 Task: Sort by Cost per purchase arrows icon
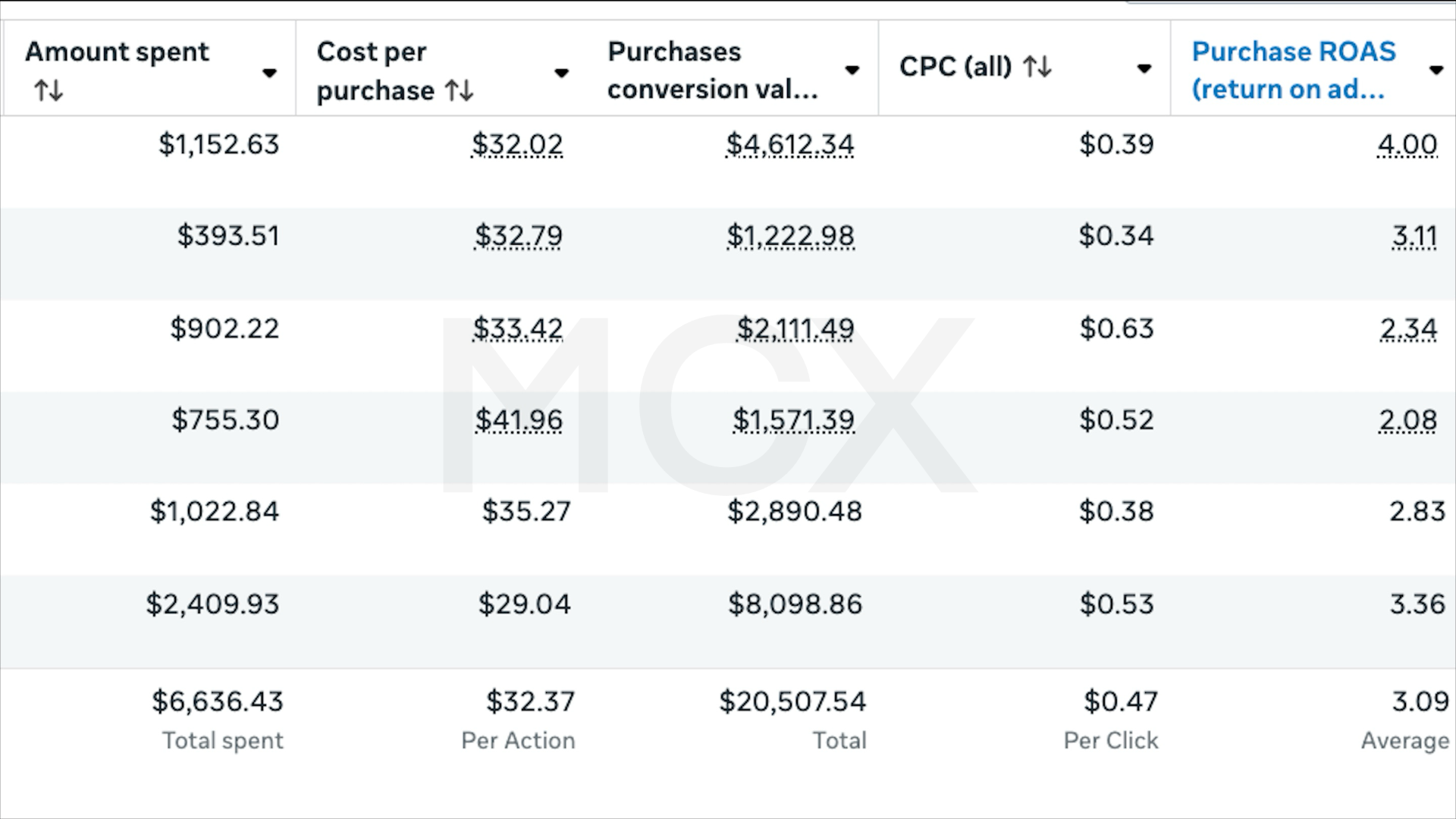[460, 91]
